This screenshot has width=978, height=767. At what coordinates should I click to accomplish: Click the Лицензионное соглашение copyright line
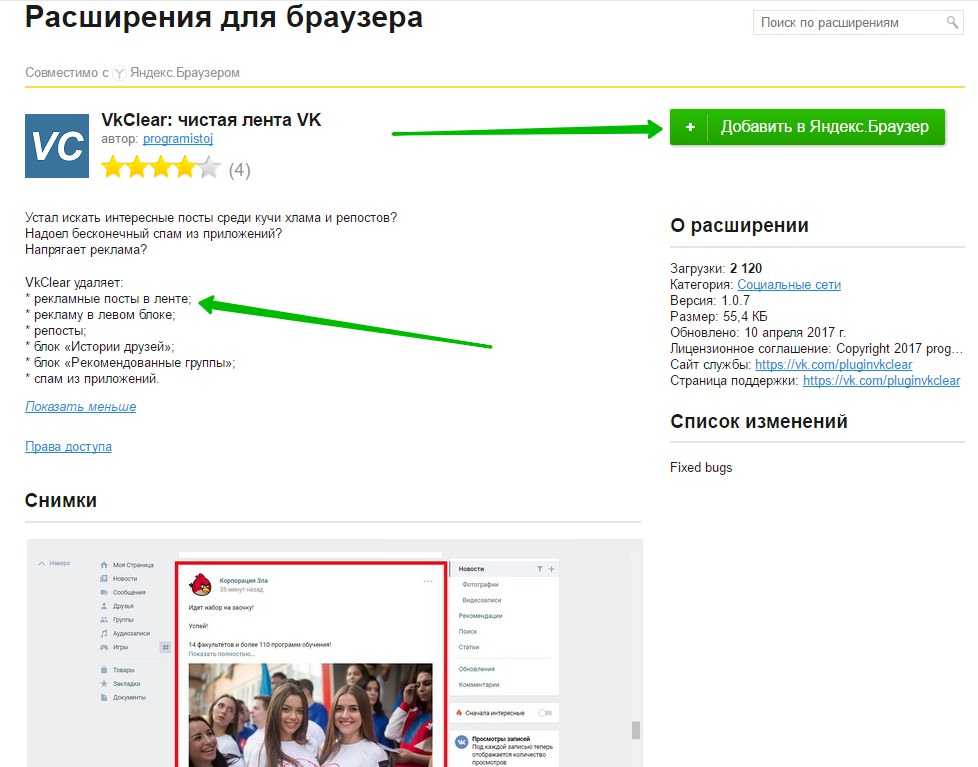click(816, 349)
